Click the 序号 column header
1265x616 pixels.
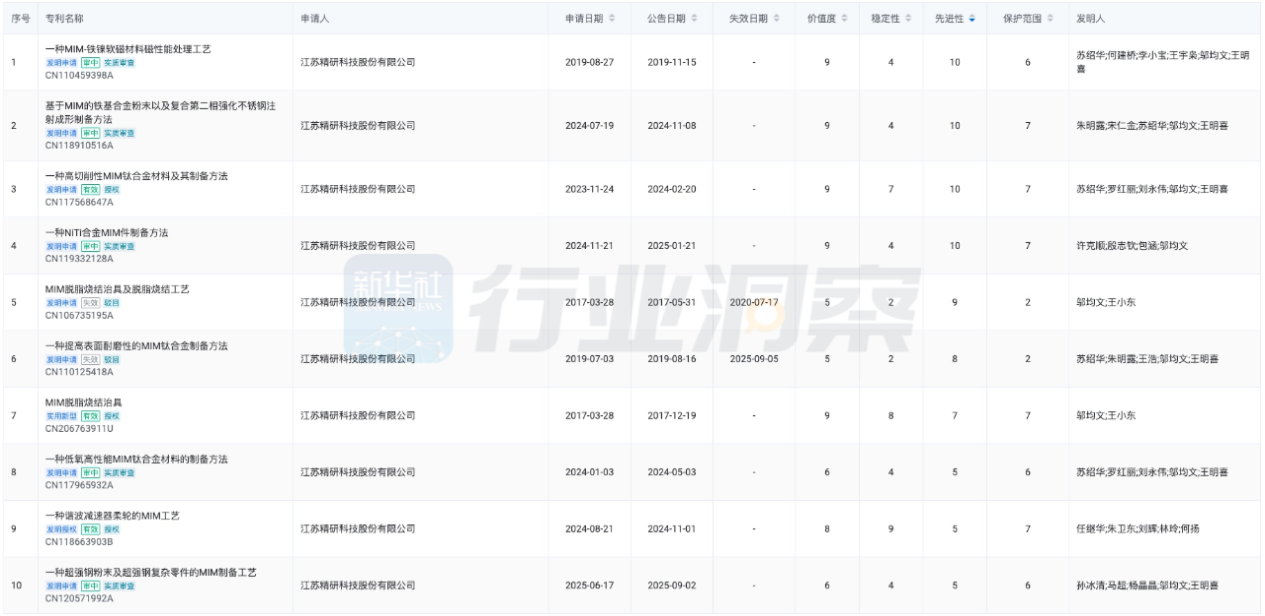(20, 19)
